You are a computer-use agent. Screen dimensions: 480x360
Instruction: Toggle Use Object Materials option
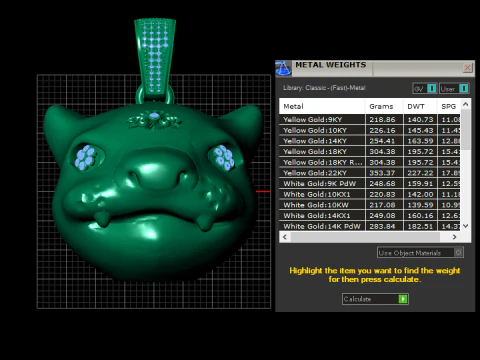click(420, 253)
